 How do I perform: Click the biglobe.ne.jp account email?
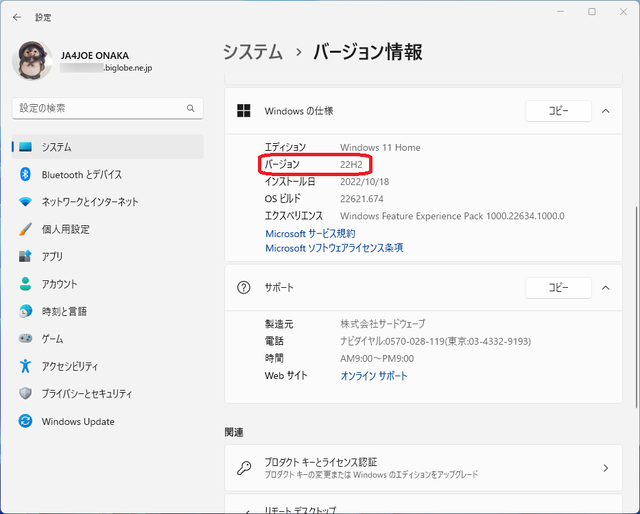(106, 68)
